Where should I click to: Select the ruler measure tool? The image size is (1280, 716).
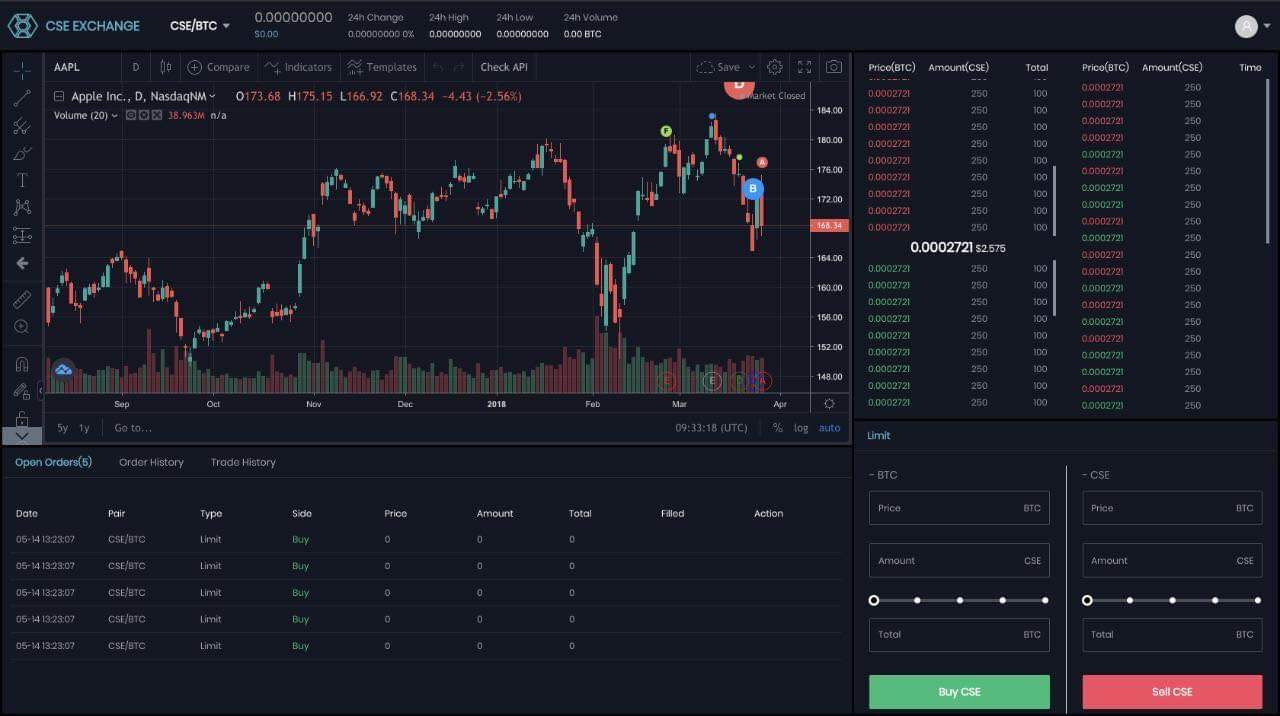point(22,299)
